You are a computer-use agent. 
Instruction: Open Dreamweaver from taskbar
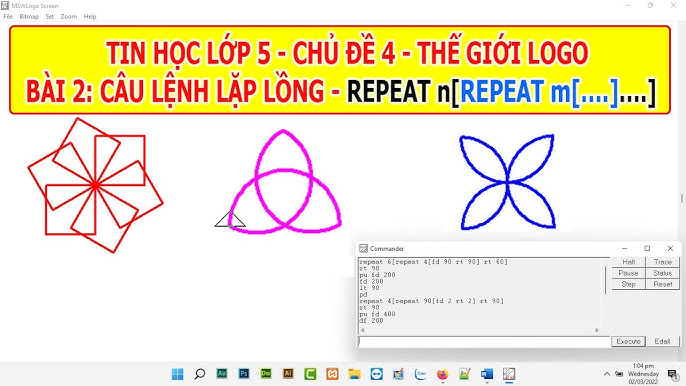tap(266, 374)
